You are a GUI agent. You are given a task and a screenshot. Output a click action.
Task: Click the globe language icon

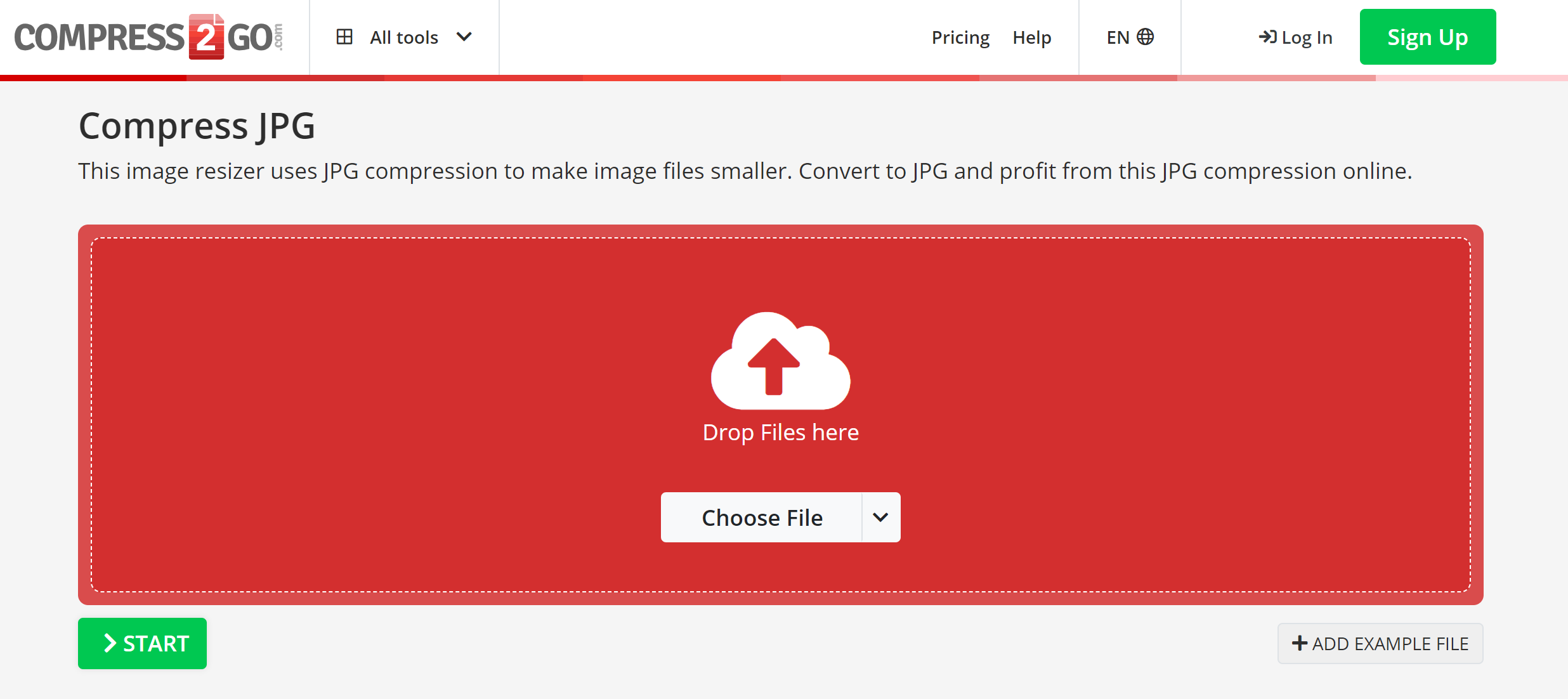pyautogui.click(x=1146, y=37)
